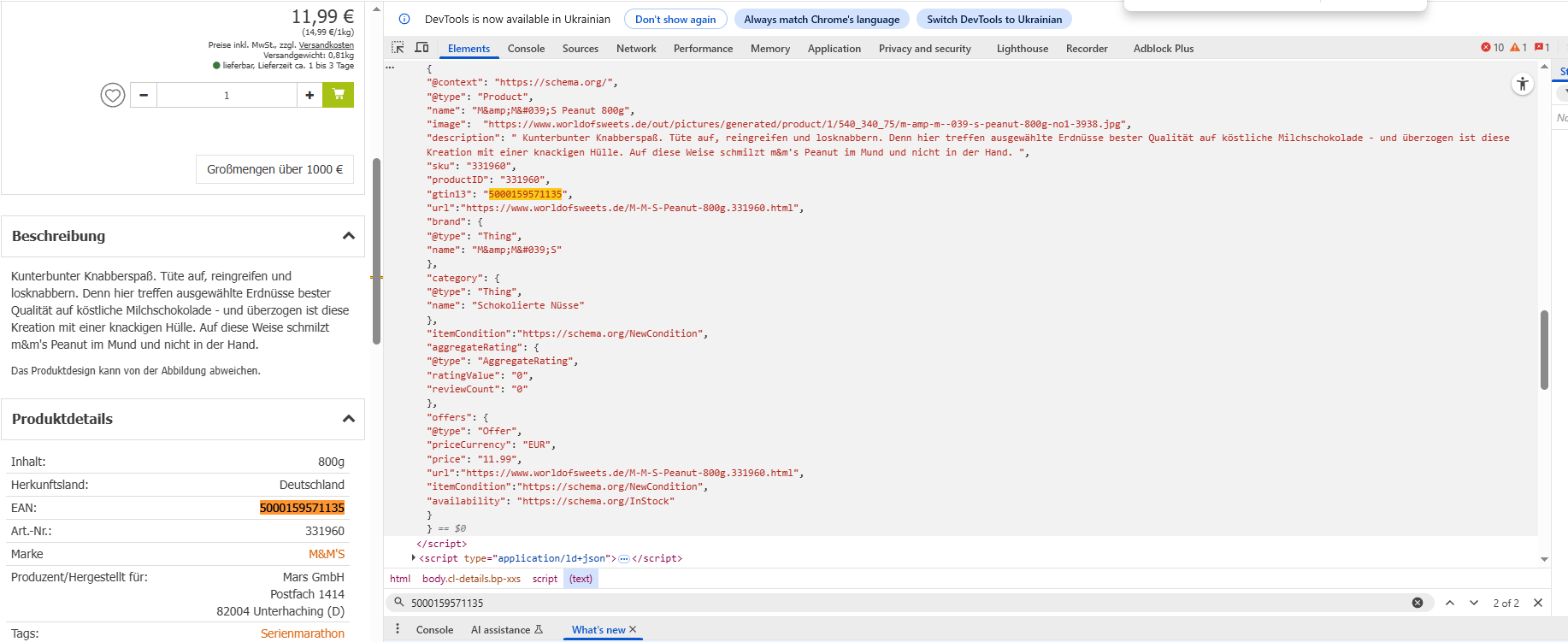Viewport: 1568px width, 642px height.
Task: Click the highlighted gtin13 value in code
Action: click(x=525, y=194)
